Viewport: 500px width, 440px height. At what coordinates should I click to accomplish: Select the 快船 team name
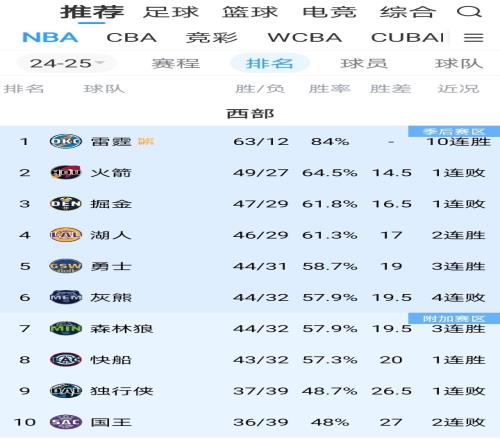click(x=111, y=360)
